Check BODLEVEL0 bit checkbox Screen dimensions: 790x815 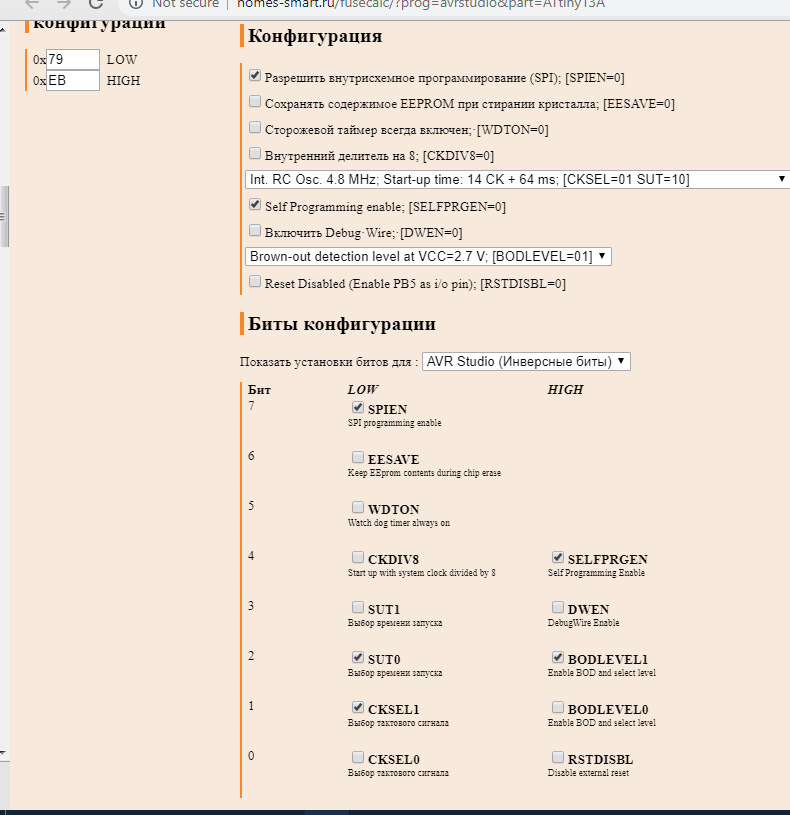pos(558,707)
